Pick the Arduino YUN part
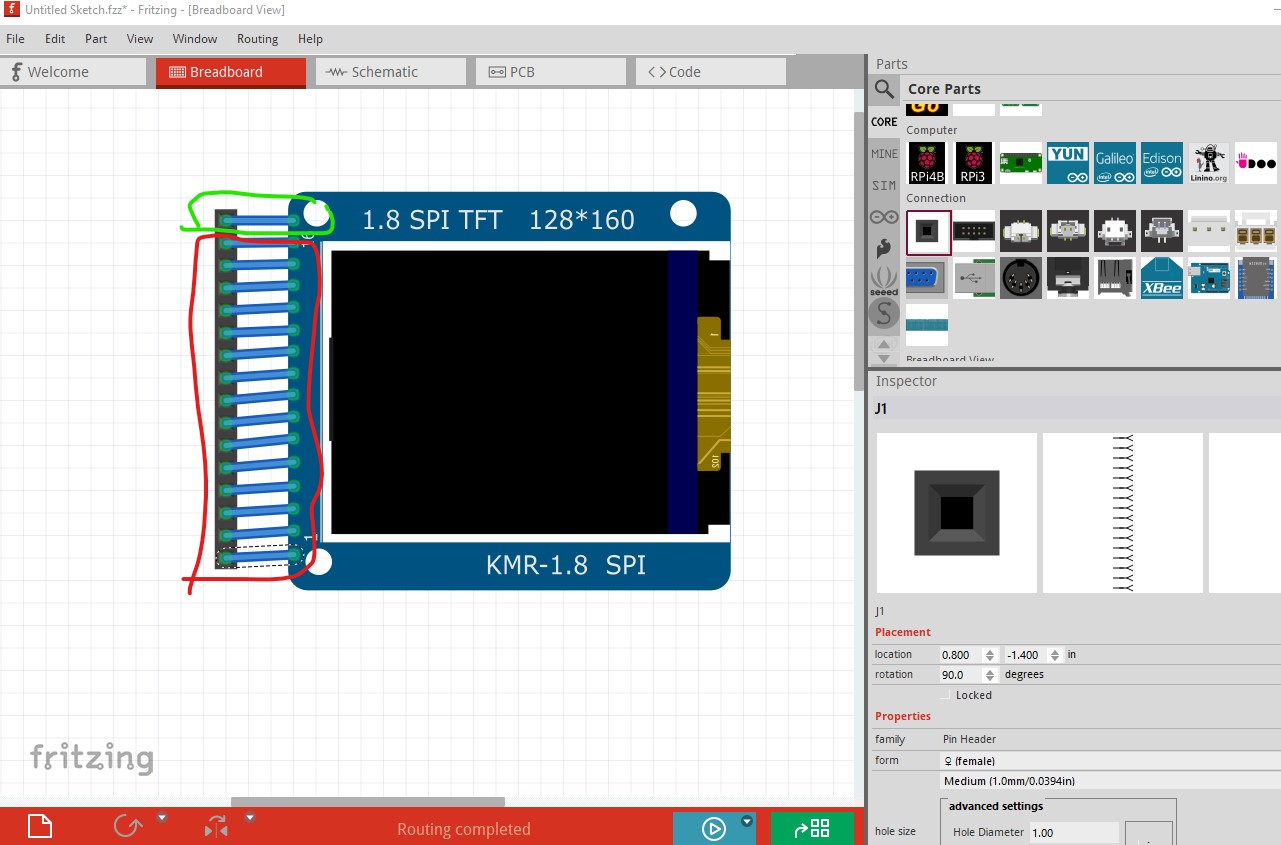 [x=1067, y=163]
